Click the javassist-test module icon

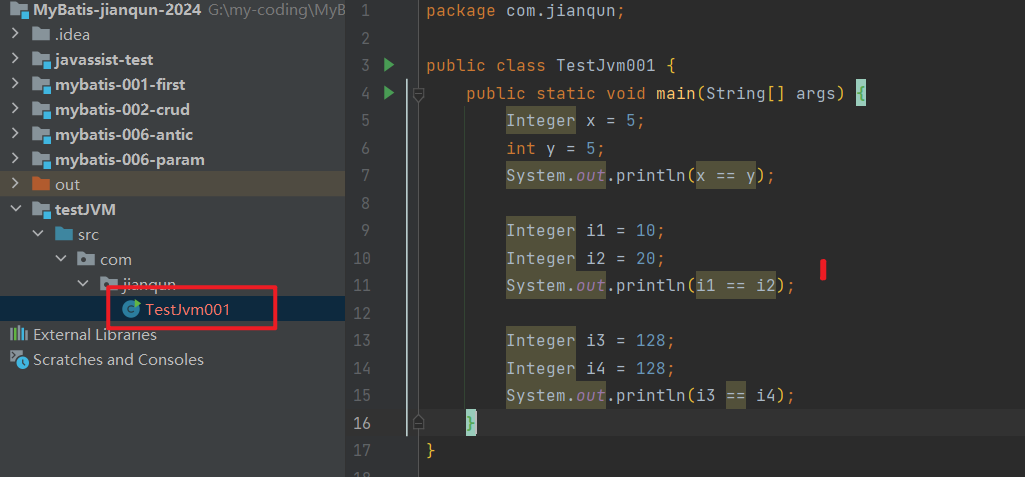[41, 59]
